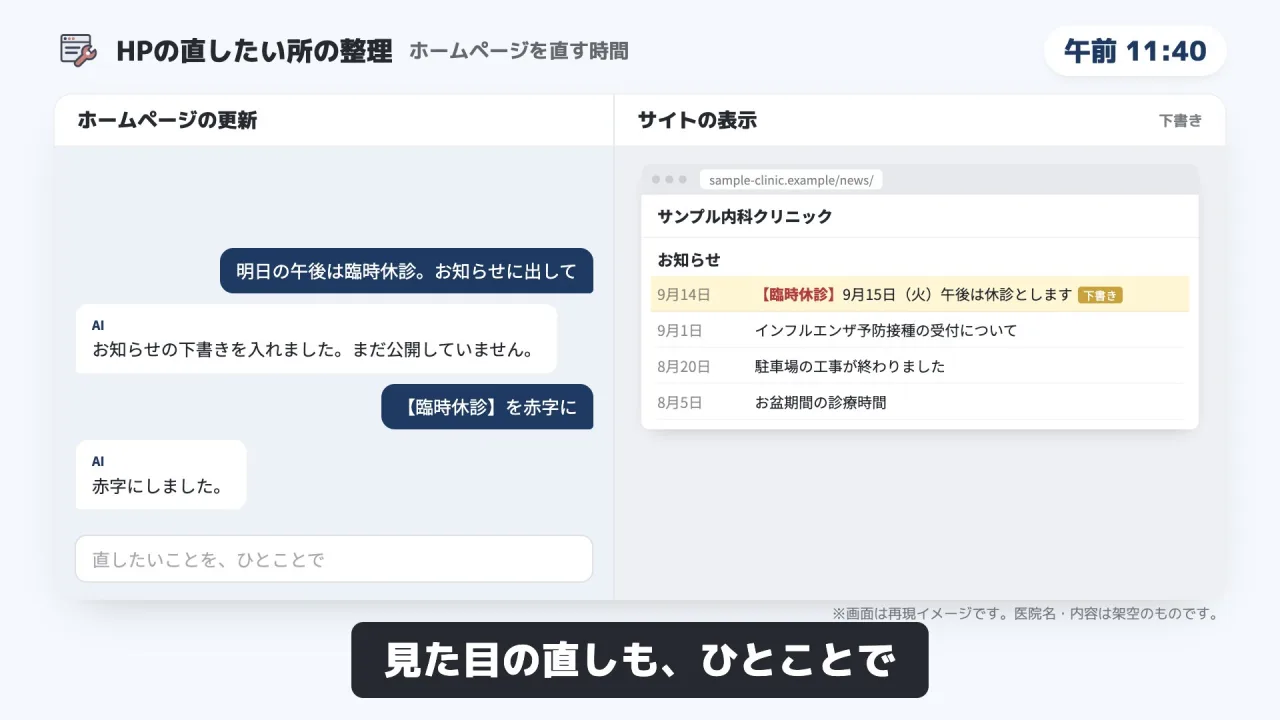Click the input field 直したいことを、ひとことで
This screenshot has height=720, width=1280.
point(334,559)
